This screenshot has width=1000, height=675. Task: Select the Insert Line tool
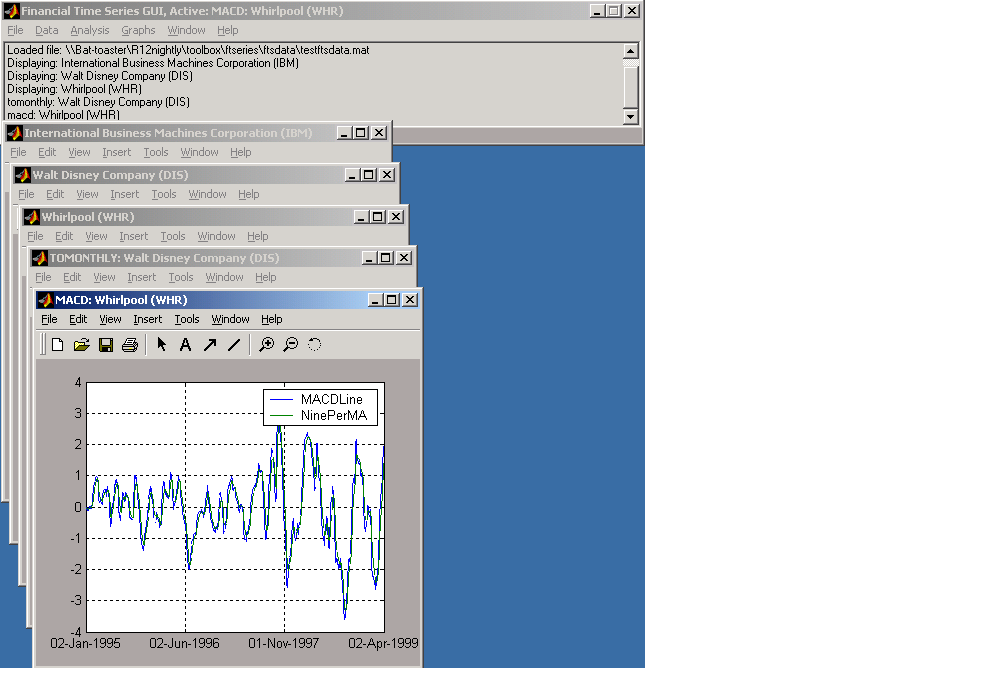pyautogui.click(x=234, y=345)
